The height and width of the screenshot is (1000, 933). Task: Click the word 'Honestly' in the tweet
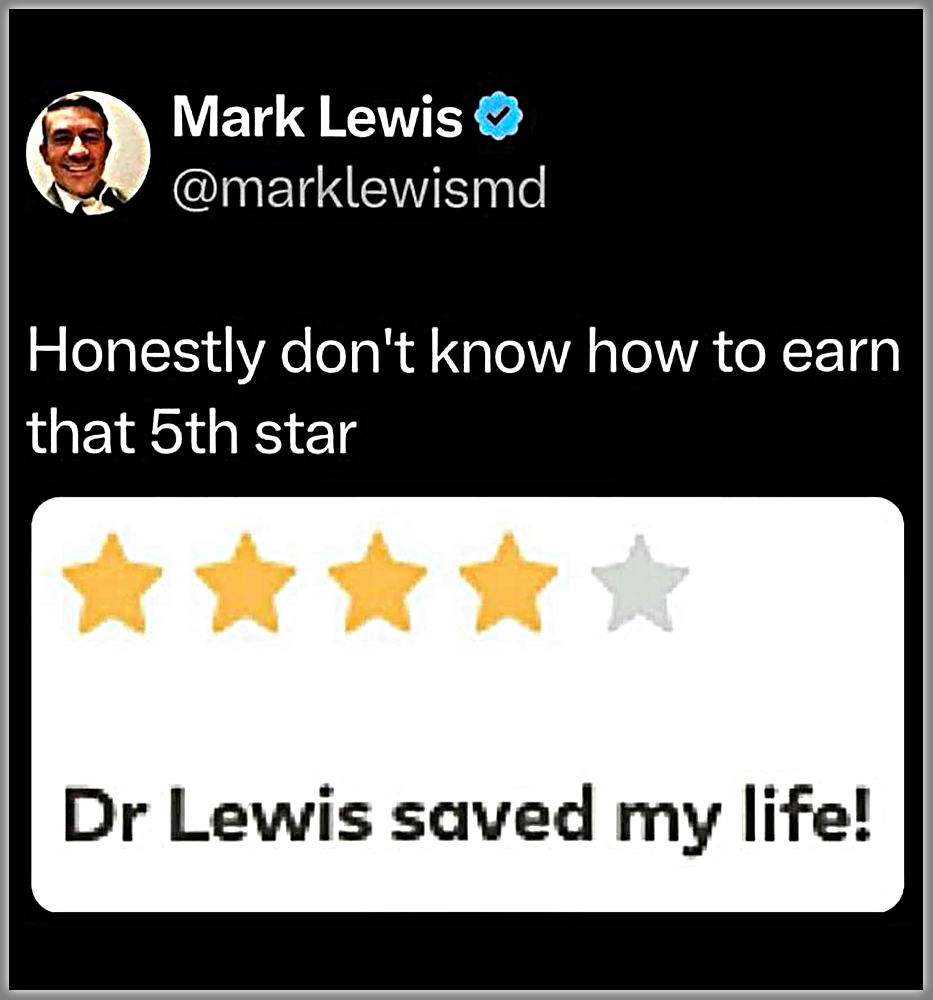[x=146, y=353]
